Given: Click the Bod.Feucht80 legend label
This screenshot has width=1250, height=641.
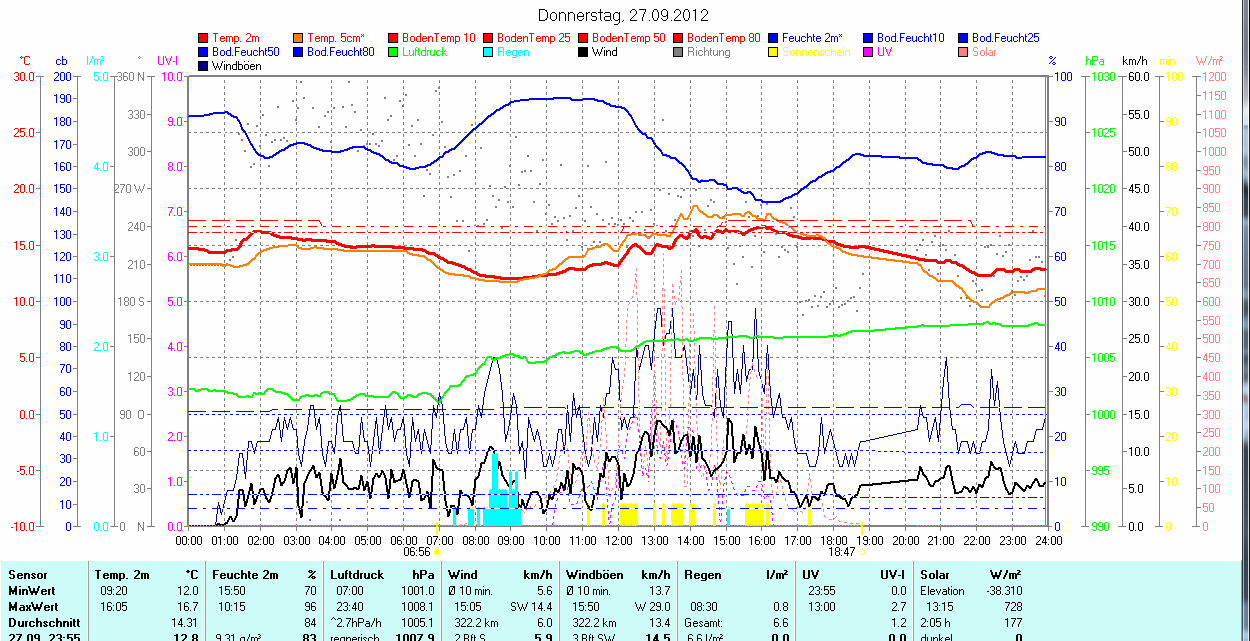Looking at the screenshot, I should [340, 52].
